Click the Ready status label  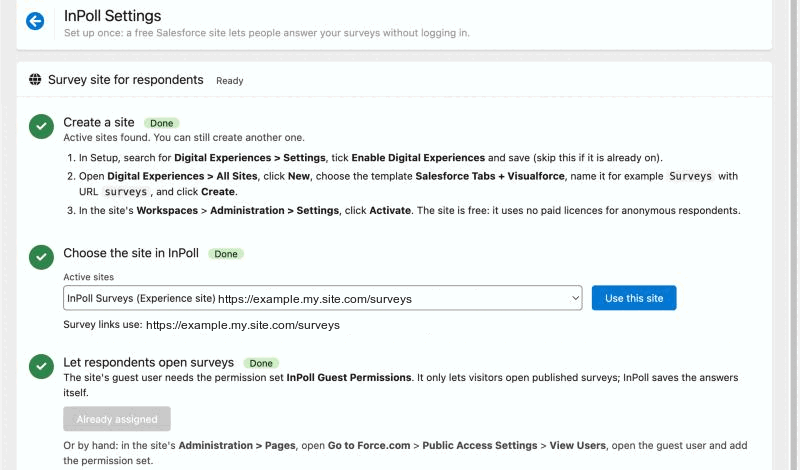coord(230,81)
